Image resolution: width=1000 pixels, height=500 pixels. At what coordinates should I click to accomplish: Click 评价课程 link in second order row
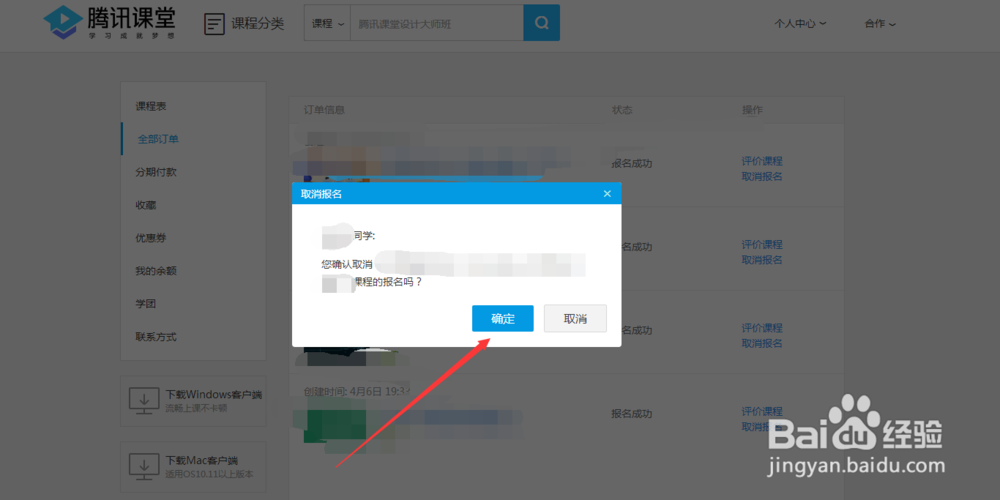coord(762,245)
